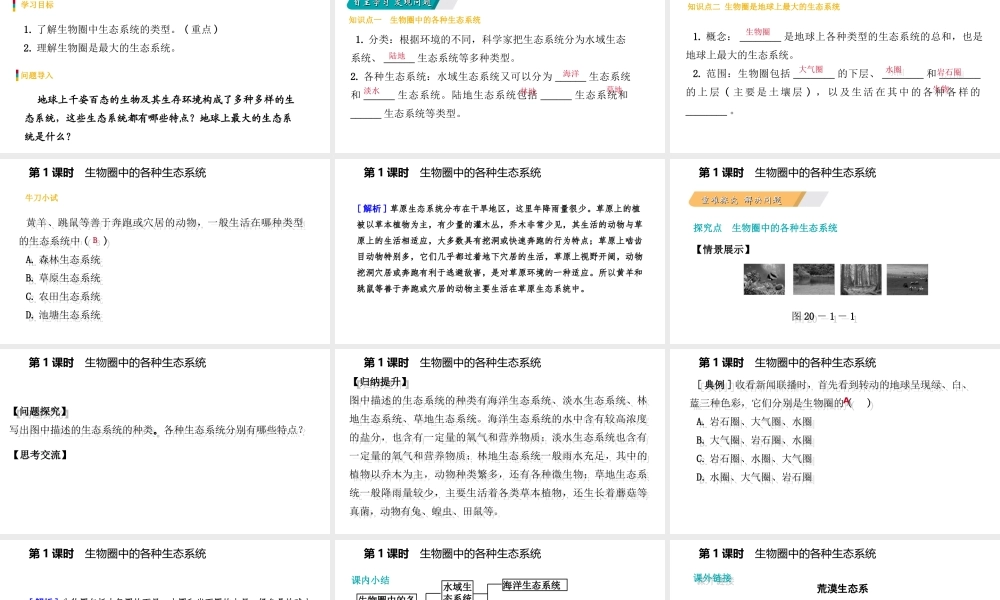Click the 水域生态系统 box in the diagram
The height and width of the screenshot is (600, 1000).
[x=458, y=591]
